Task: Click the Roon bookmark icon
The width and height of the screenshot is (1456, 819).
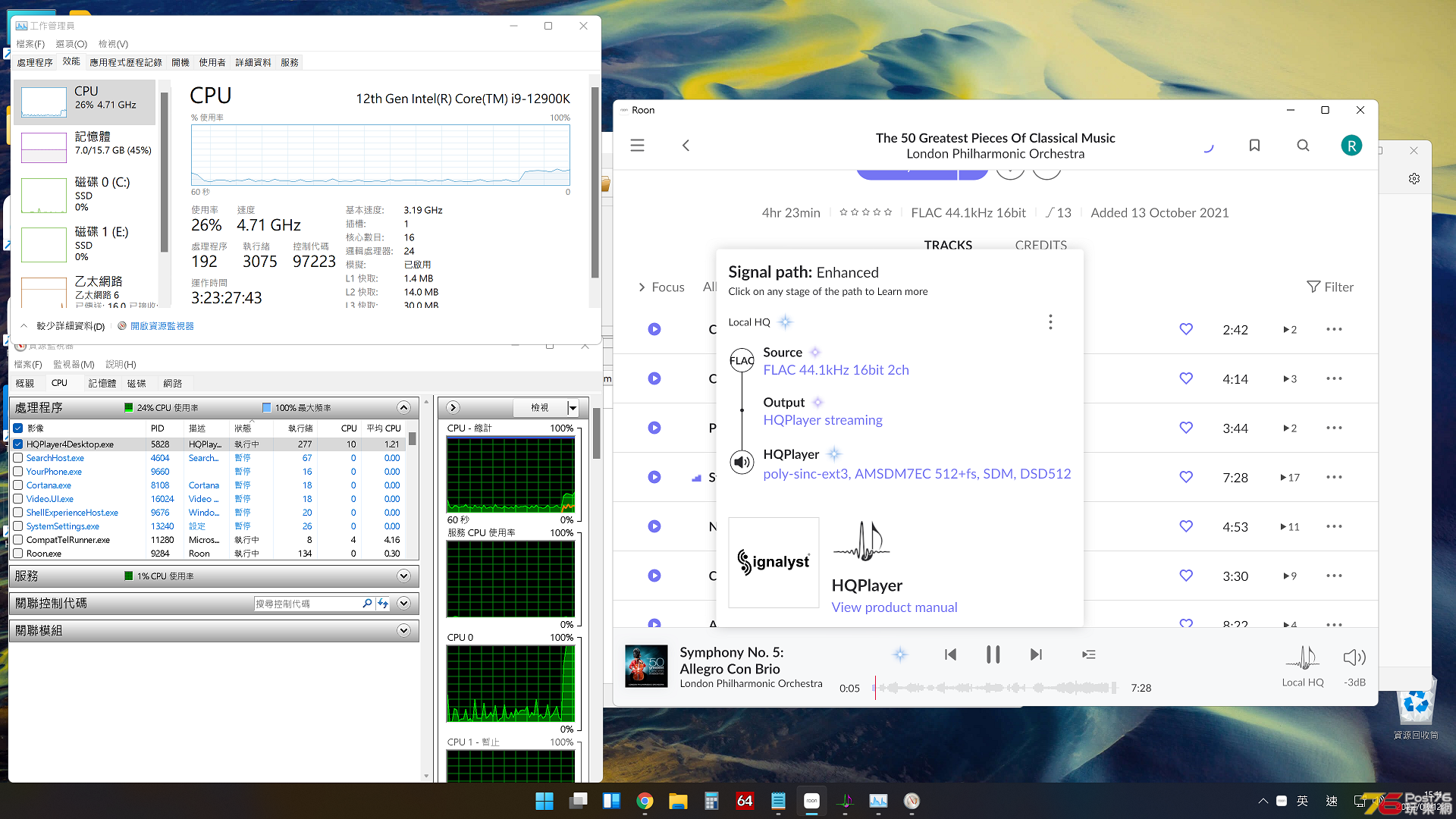Action: 1254,145
